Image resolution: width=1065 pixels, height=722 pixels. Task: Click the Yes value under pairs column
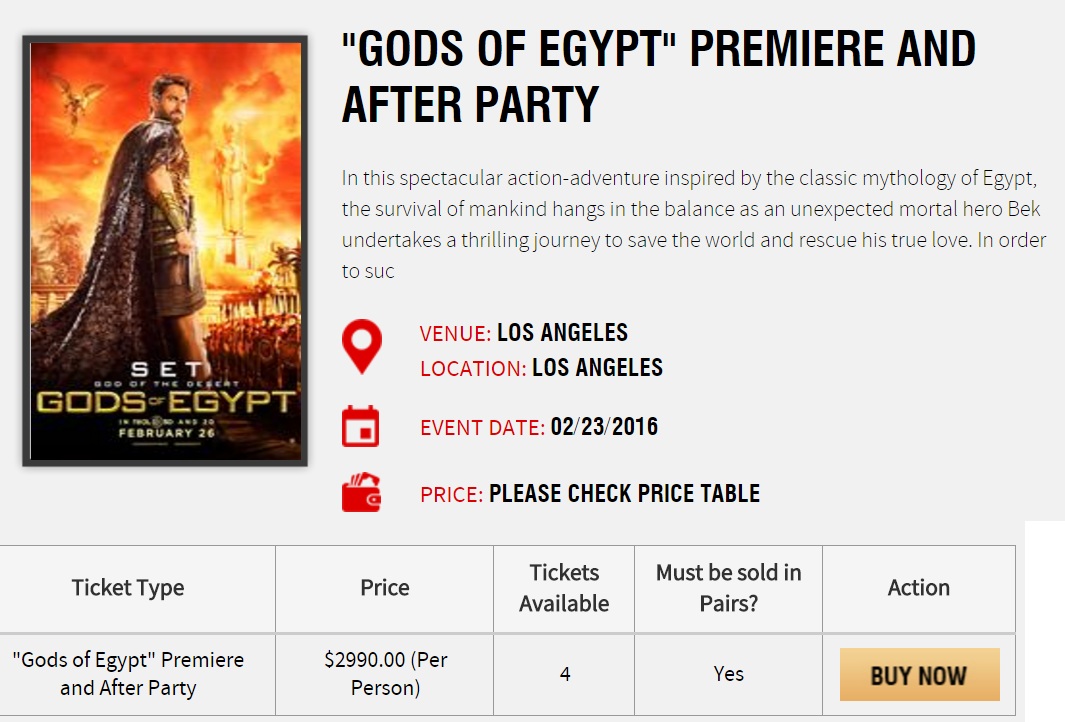click(728, 674)
